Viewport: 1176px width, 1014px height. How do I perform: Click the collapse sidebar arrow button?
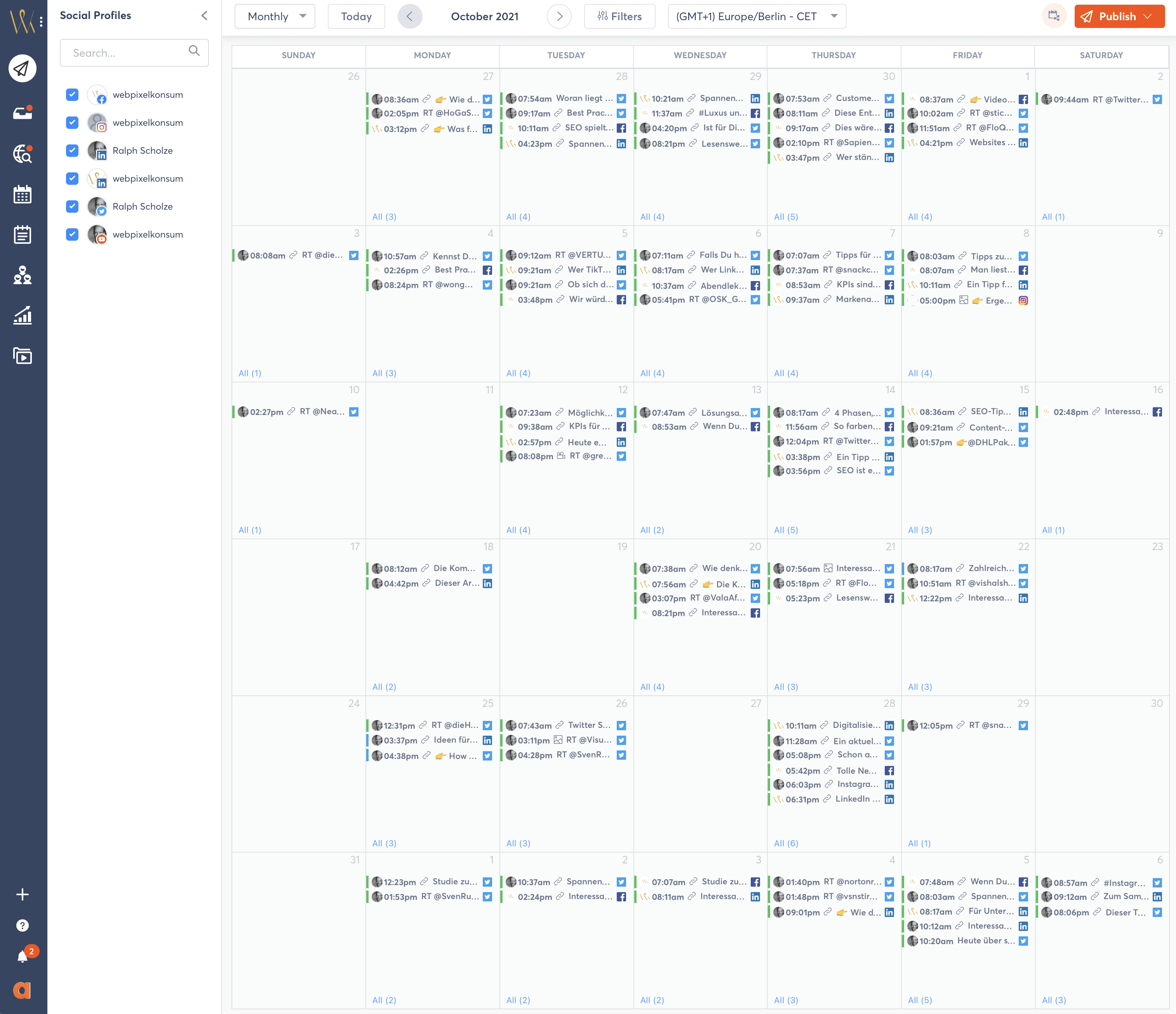[204, 15]
